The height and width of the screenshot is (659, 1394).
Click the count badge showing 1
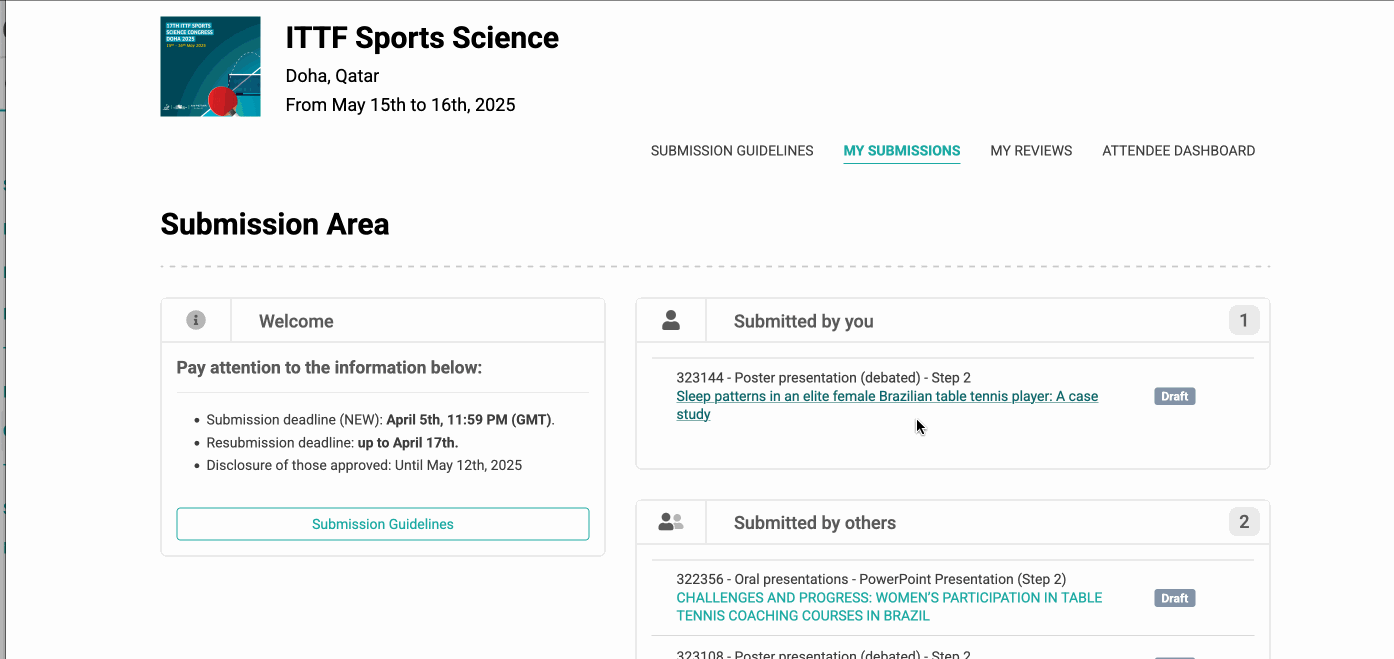1244,320
